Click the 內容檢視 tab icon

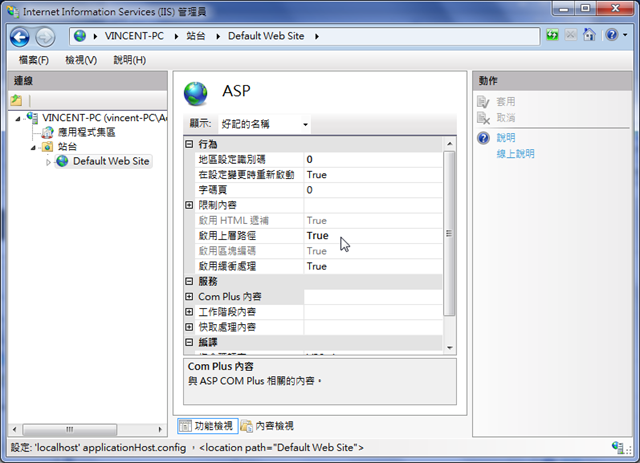point(246,426)
